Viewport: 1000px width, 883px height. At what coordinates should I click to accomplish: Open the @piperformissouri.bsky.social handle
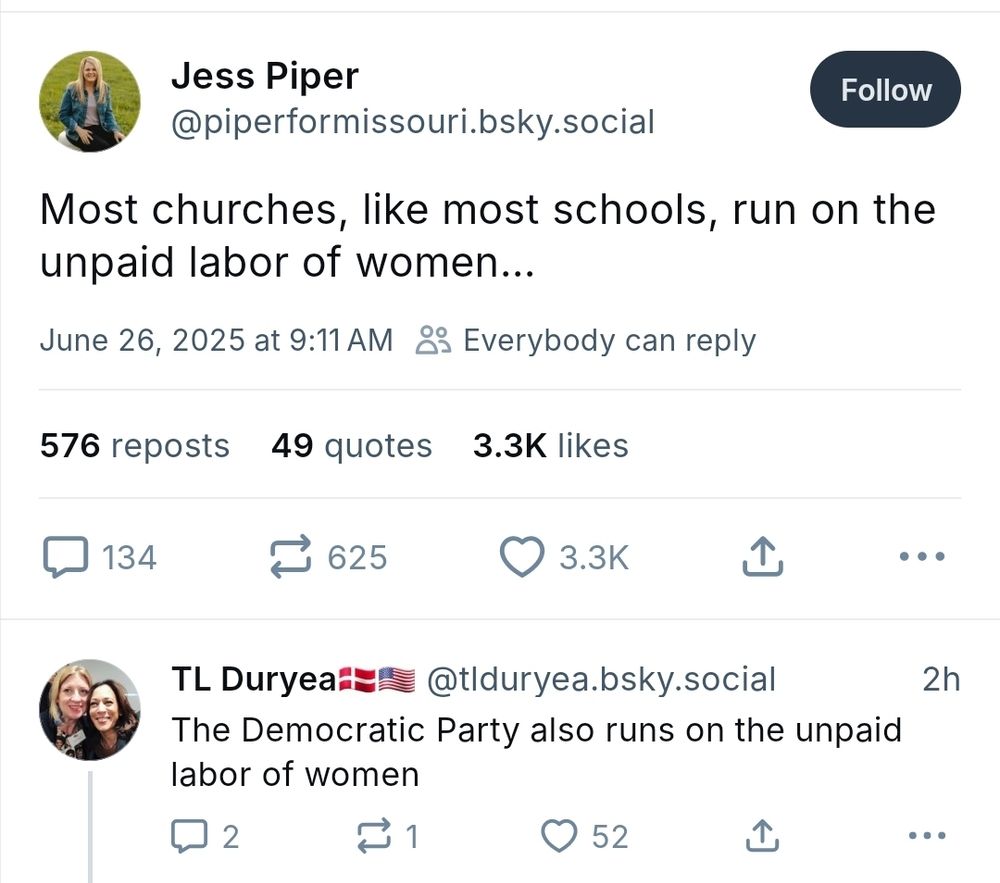tap(413, 122)
